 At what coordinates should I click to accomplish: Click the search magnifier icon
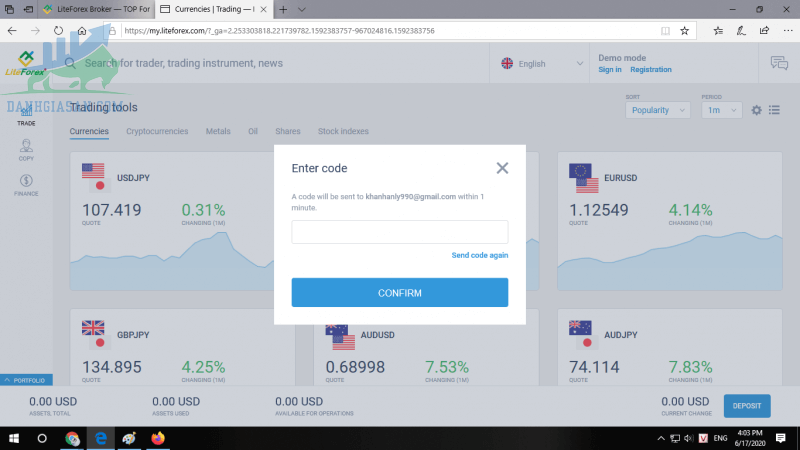tap(70, 63)
